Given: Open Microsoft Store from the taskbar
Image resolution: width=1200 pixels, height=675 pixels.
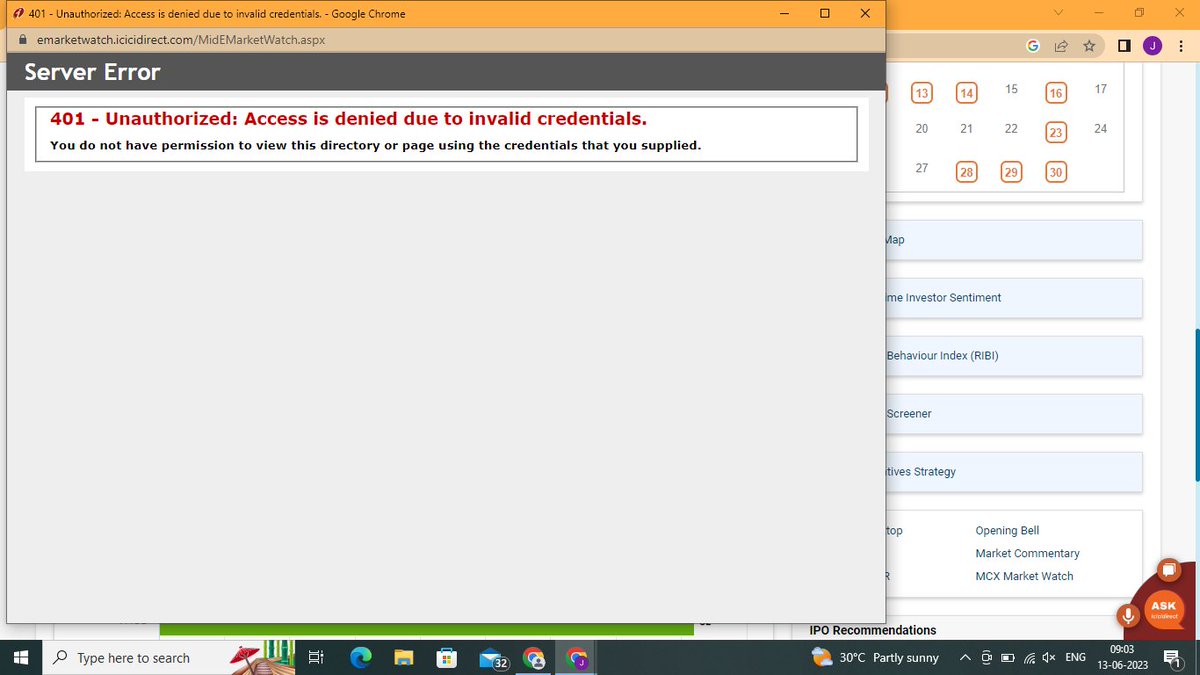Looking at the screenshot, I should [x=447, y=657].
